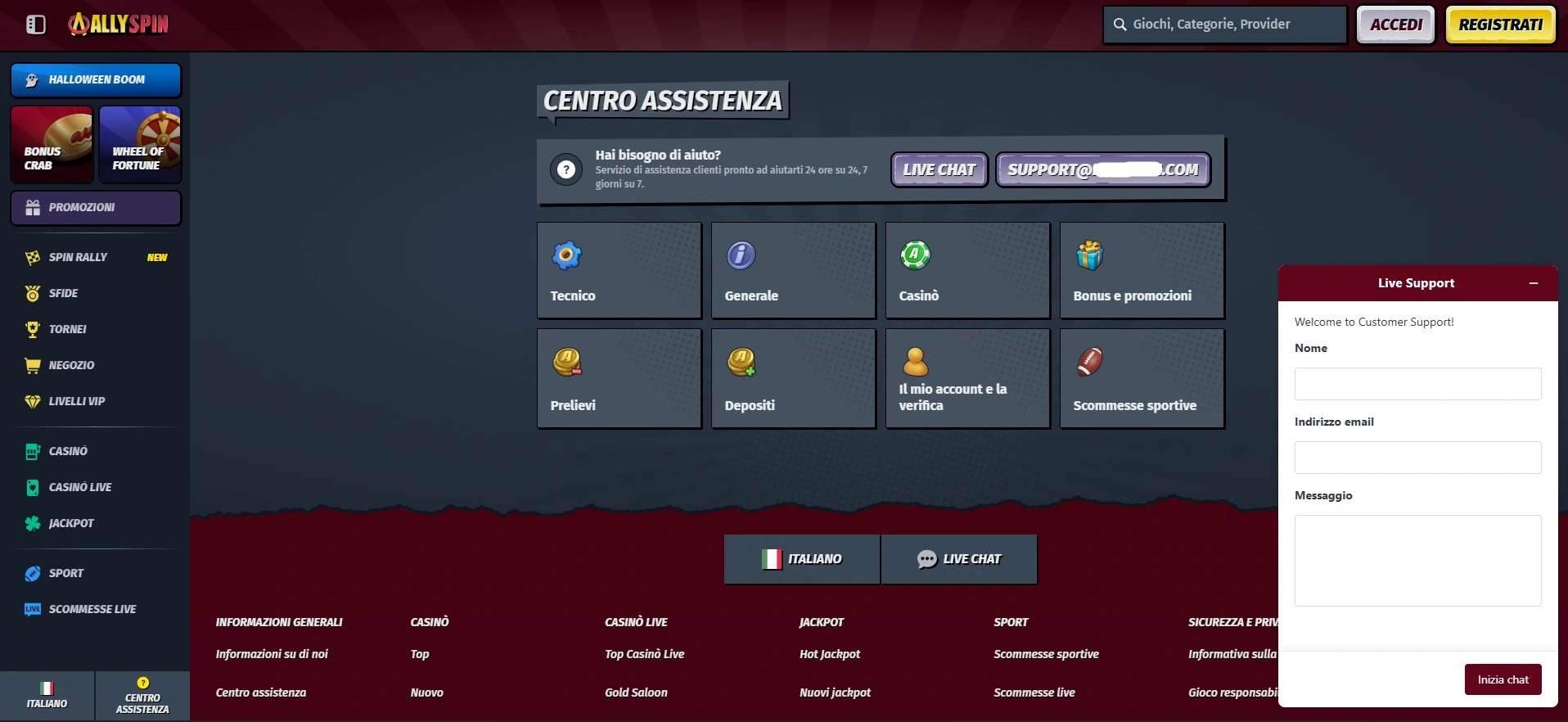Open Hot Jackpot footer link
Screen dimensions: 1568x722
pos(830,654)
